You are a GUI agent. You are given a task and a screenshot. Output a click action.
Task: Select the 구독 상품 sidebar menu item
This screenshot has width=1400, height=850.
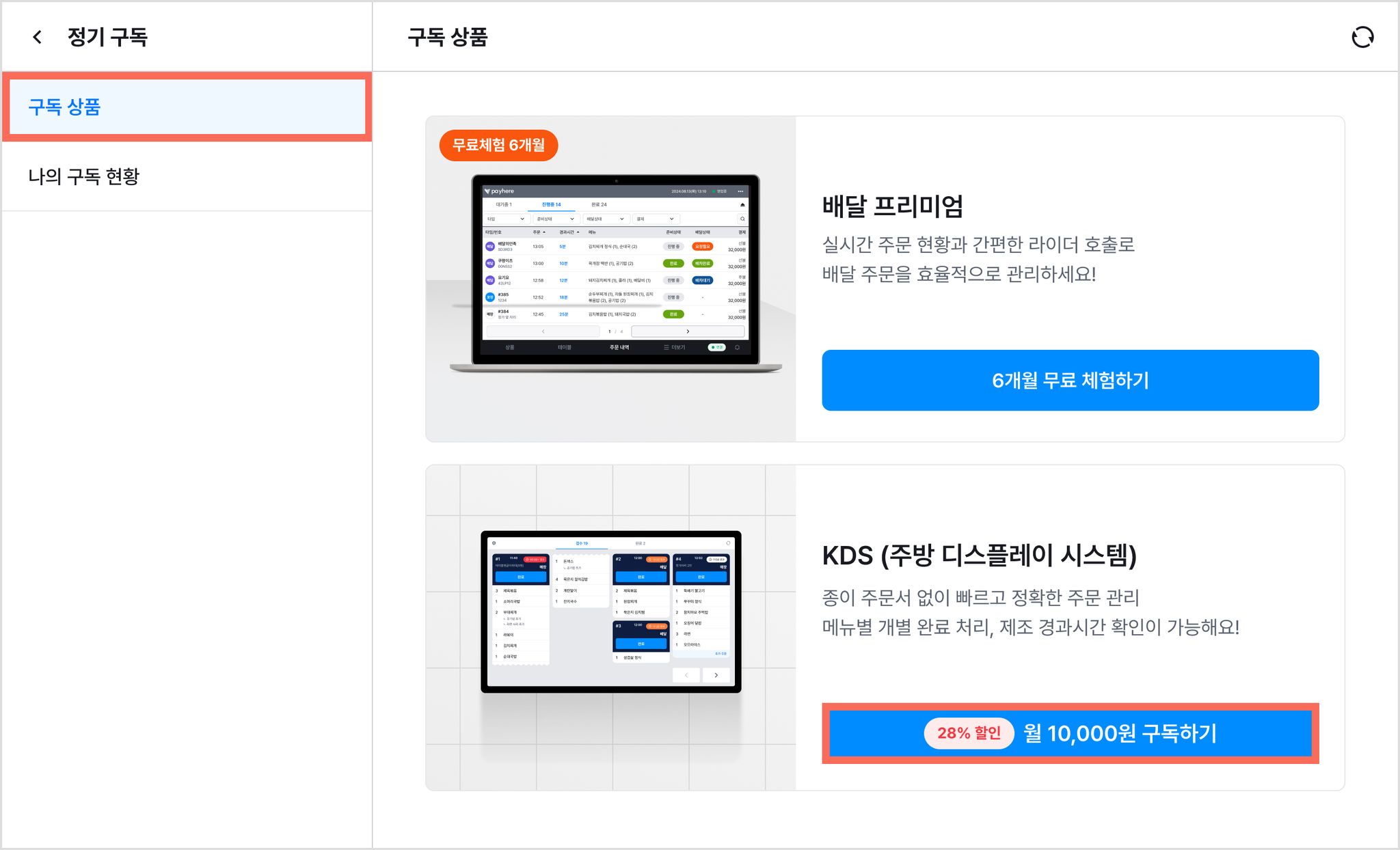[x=187, y=107]
